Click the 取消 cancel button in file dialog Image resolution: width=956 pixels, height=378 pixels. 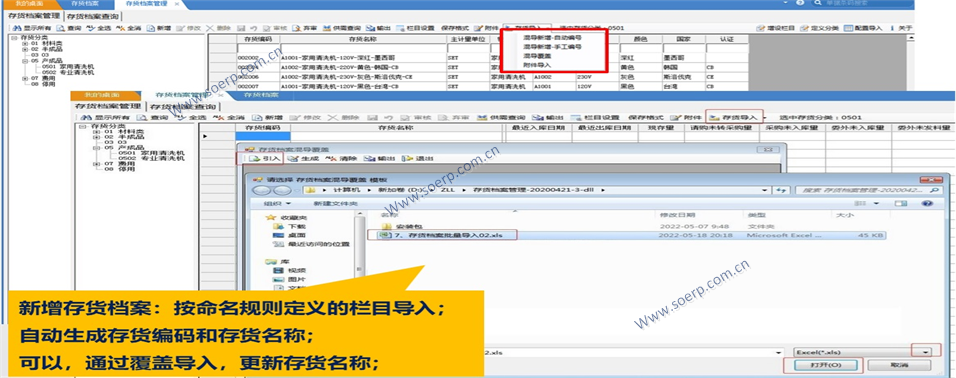pyautogui.click(x=899, y=365)
